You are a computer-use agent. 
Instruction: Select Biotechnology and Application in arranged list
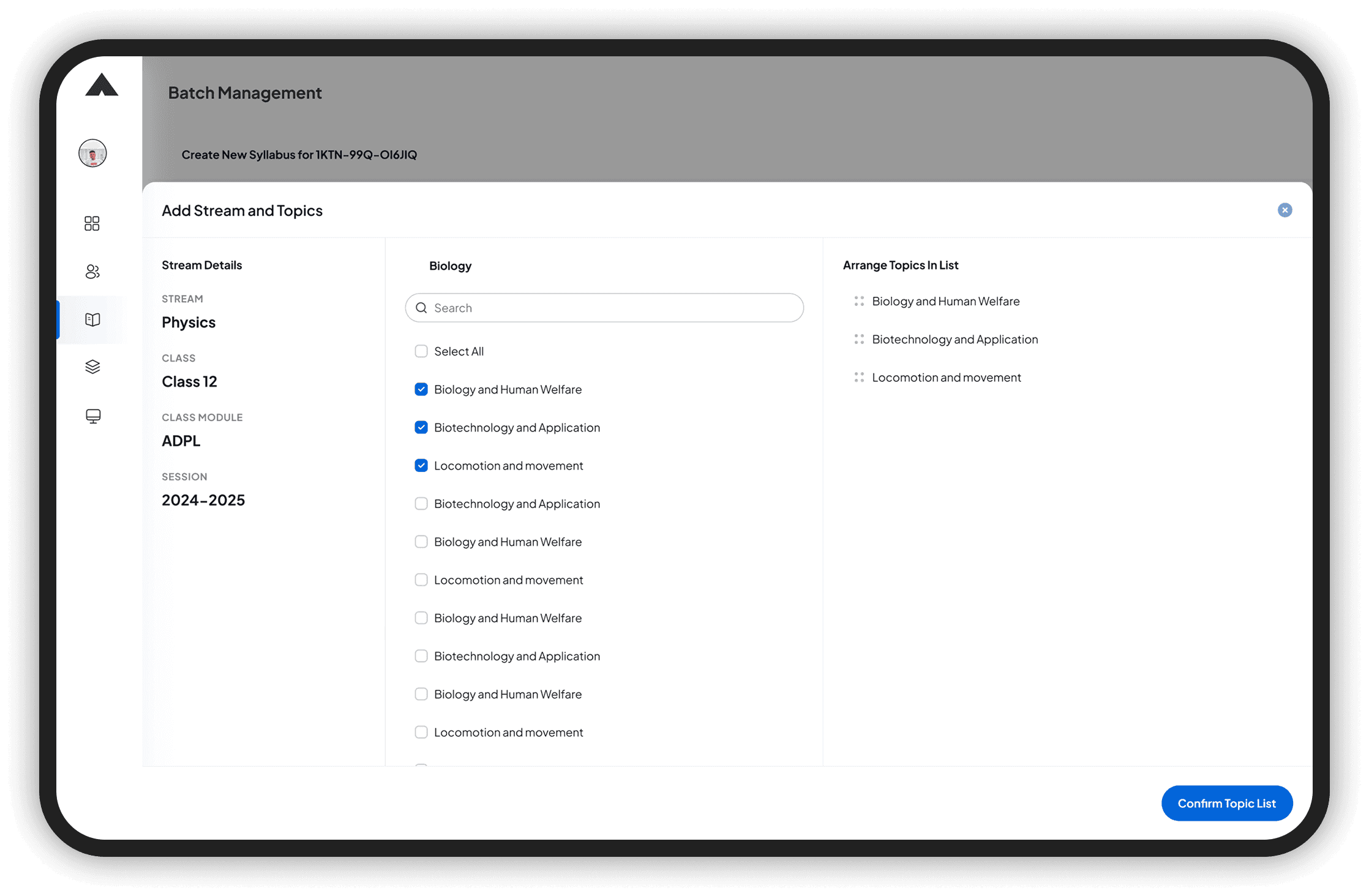pos(955,339)
